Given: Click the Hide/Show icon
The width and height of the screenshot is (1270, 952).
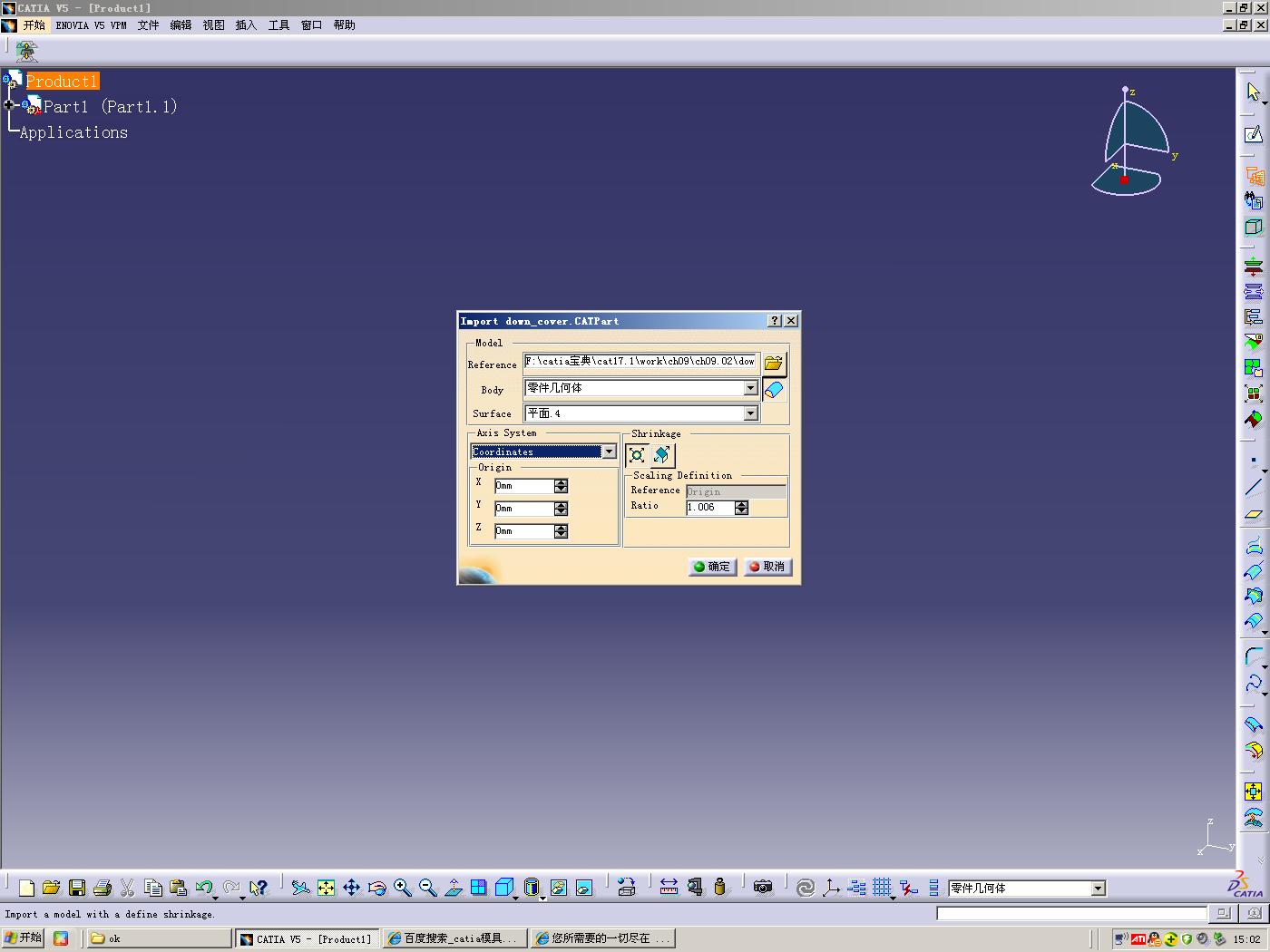Looking at the screenshot, I should (558, 888).
